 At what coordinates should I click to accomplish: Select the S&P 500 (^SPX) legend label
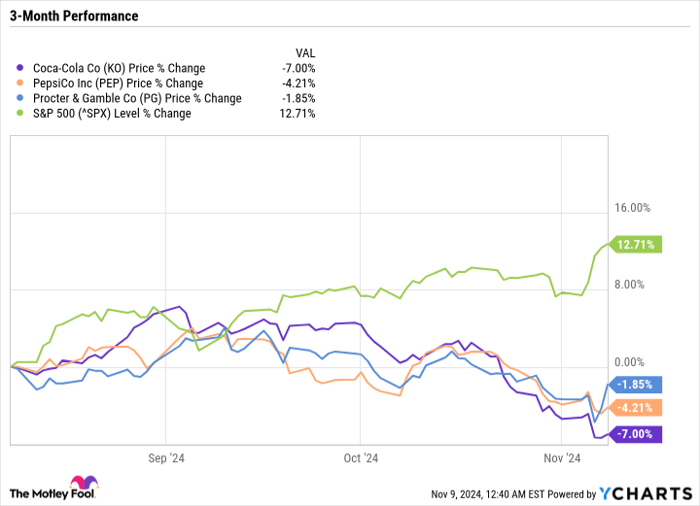click(110, 114)
